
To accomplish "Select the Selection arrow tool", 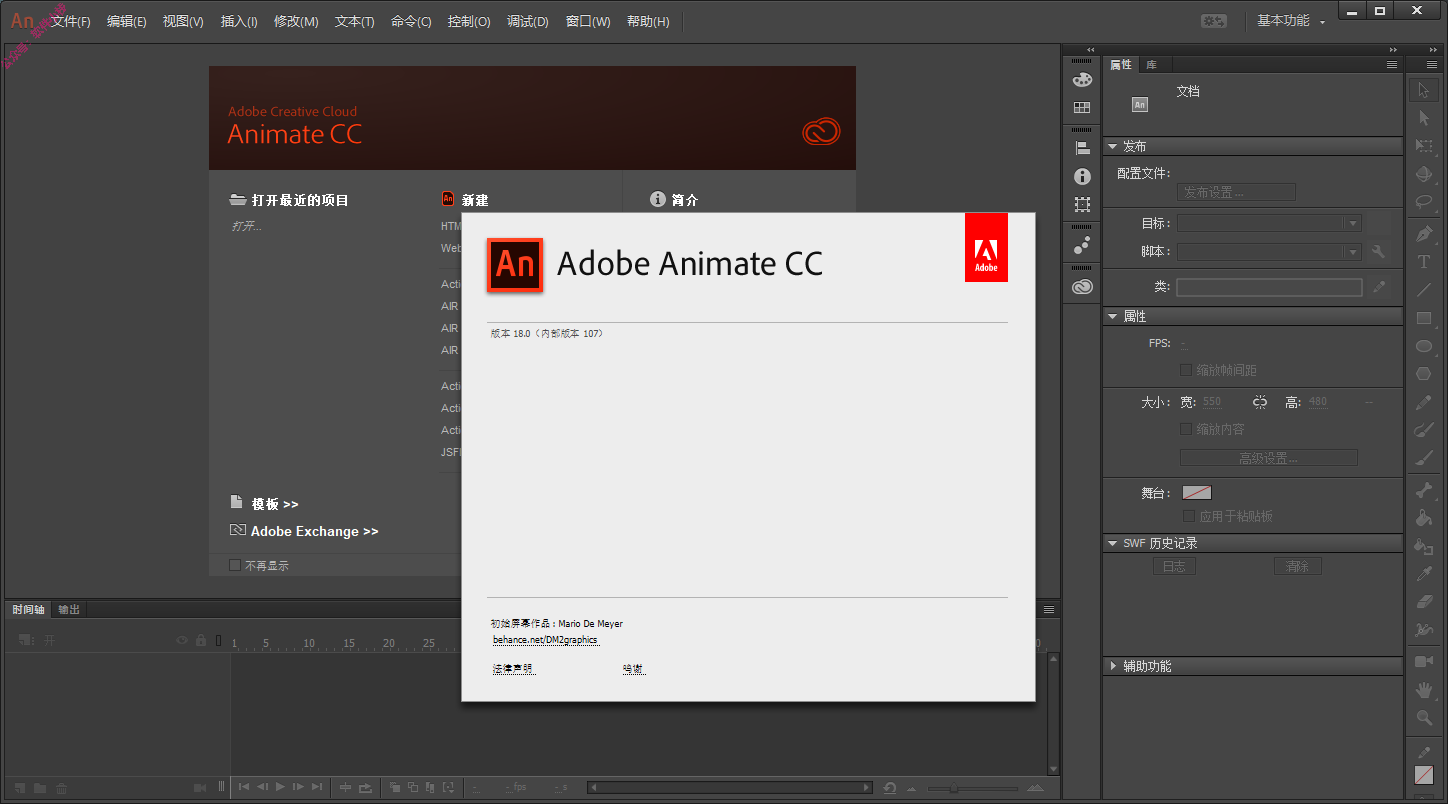I will [x=1424, y=90].
